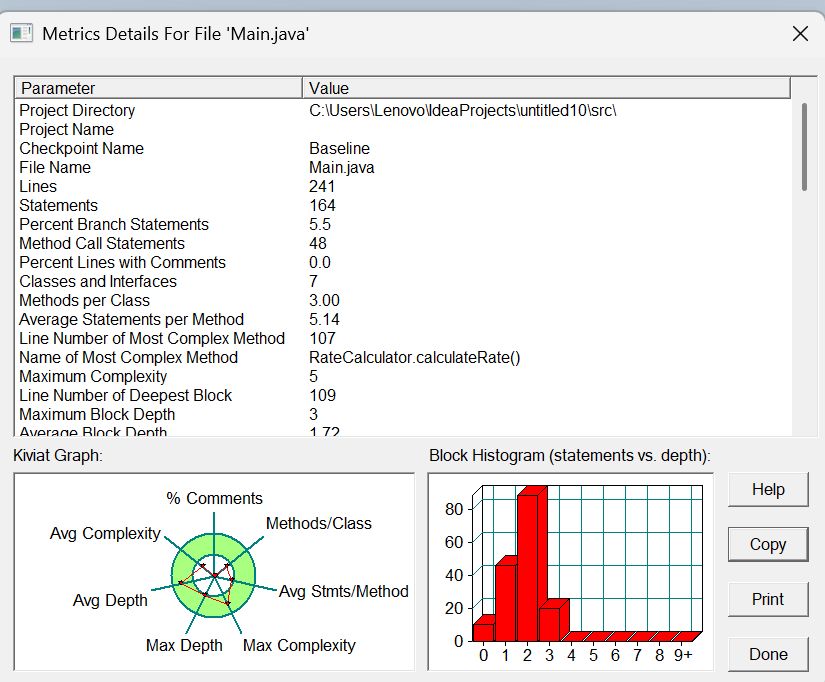Click the Parameter column header

click(x=158, y=88)
